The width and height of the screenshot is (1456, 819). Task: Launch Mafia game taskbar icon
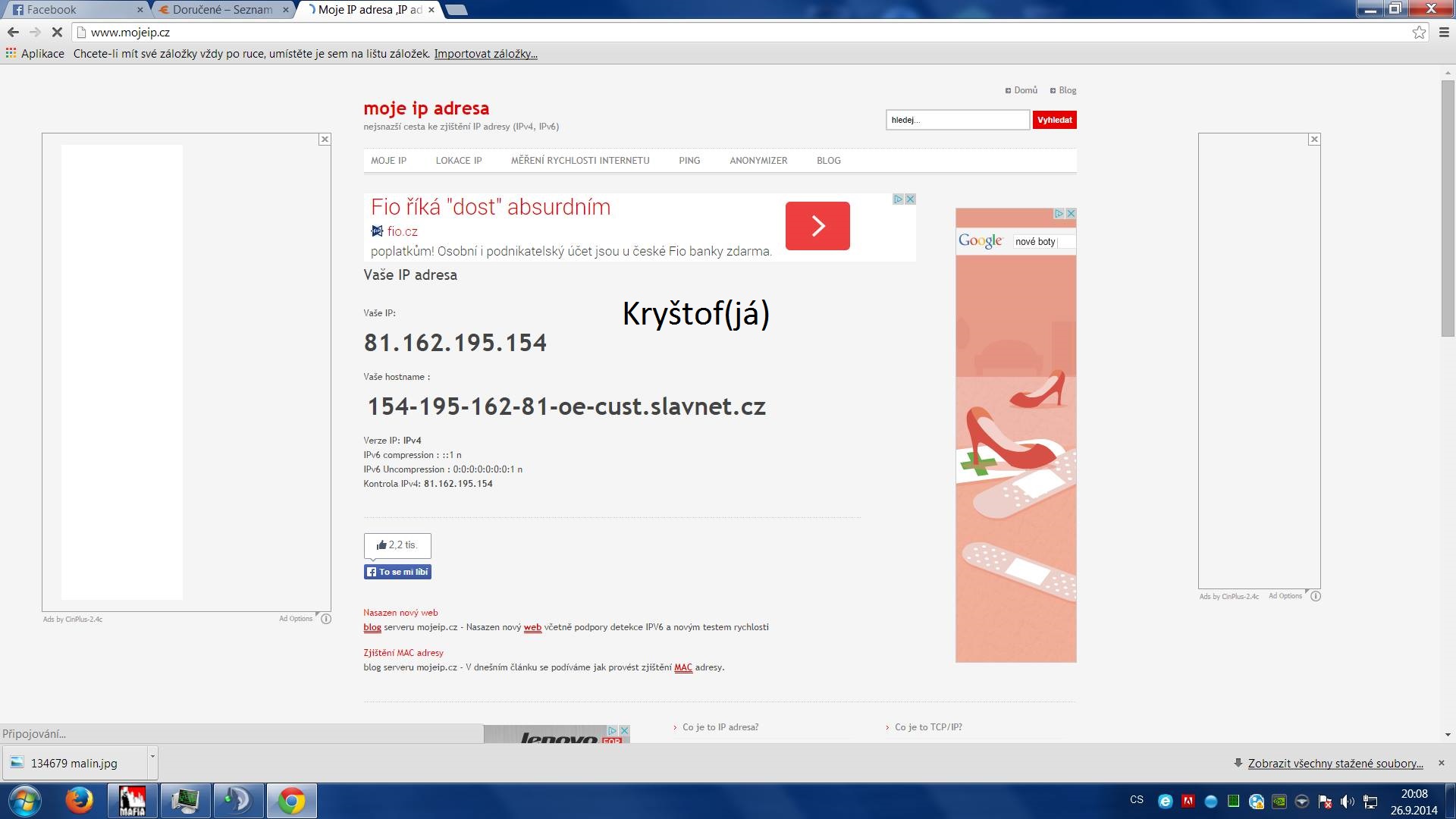pyautogui.click(x=132, y=801)
